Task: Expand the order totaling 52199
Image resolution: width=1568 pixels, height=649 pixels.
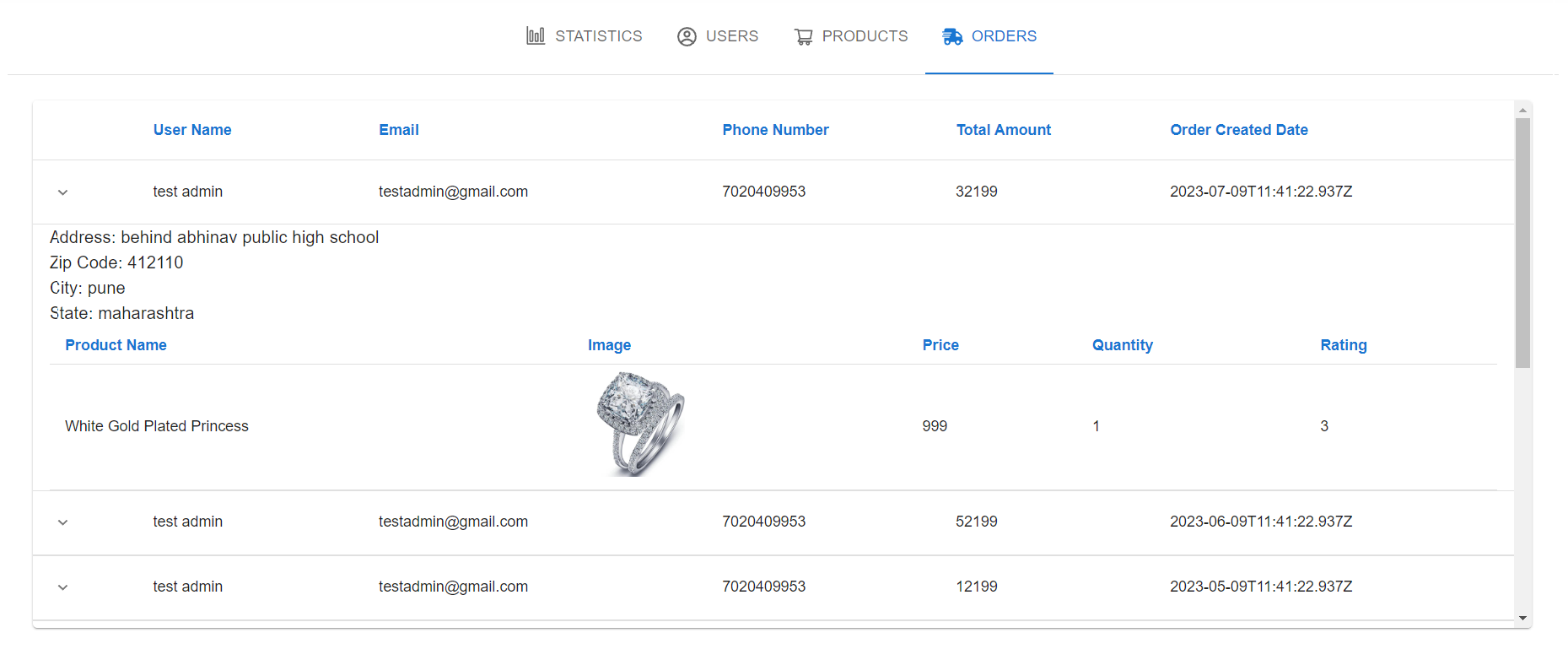Action: click(62, 522)
